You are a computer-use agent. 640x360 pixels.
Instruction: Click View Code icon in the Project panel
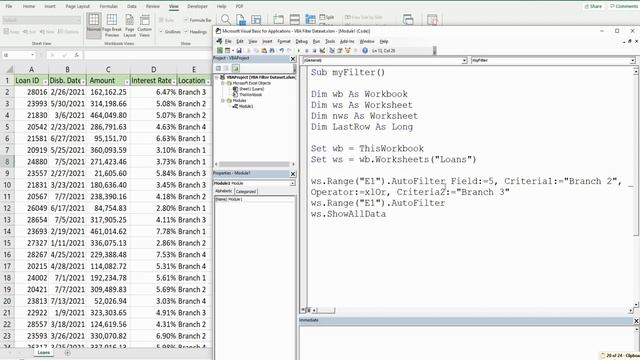click(218, 68)
